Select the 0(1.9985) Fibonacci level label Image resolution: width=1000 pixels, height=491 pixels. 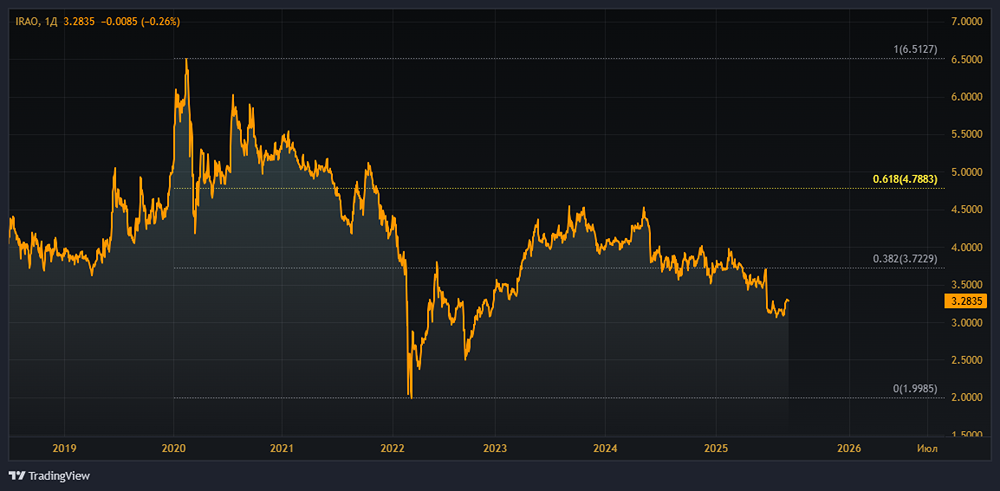915,388
